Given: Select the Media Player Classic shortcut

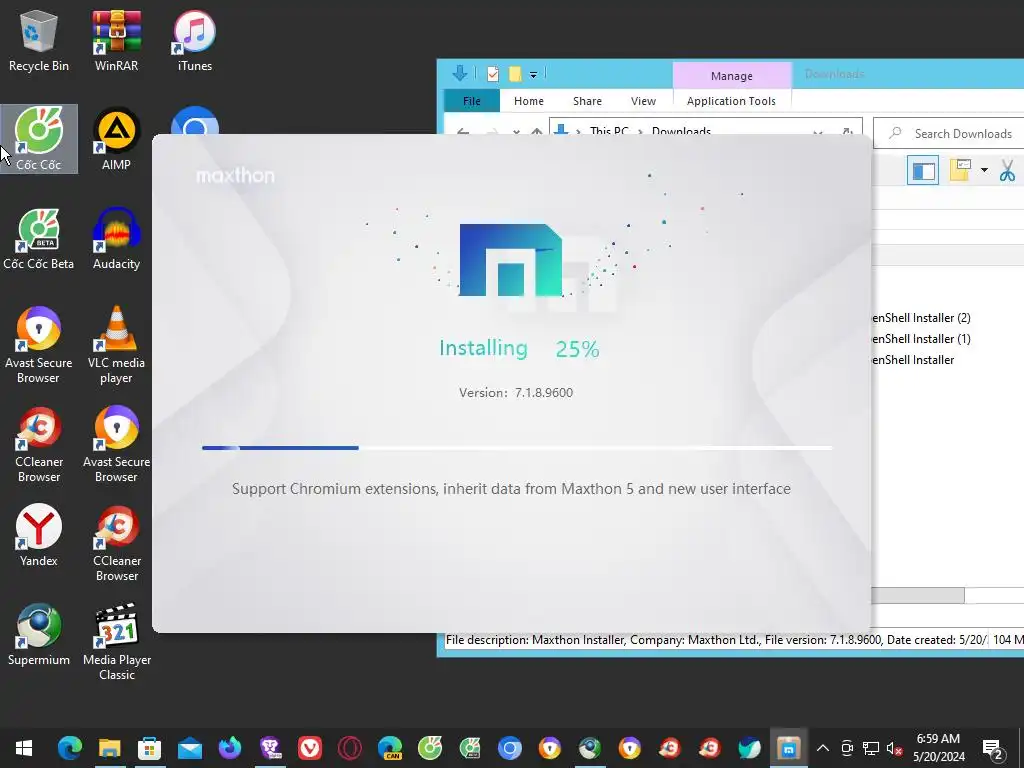Looking at the screenshot, I should (117, 641).
